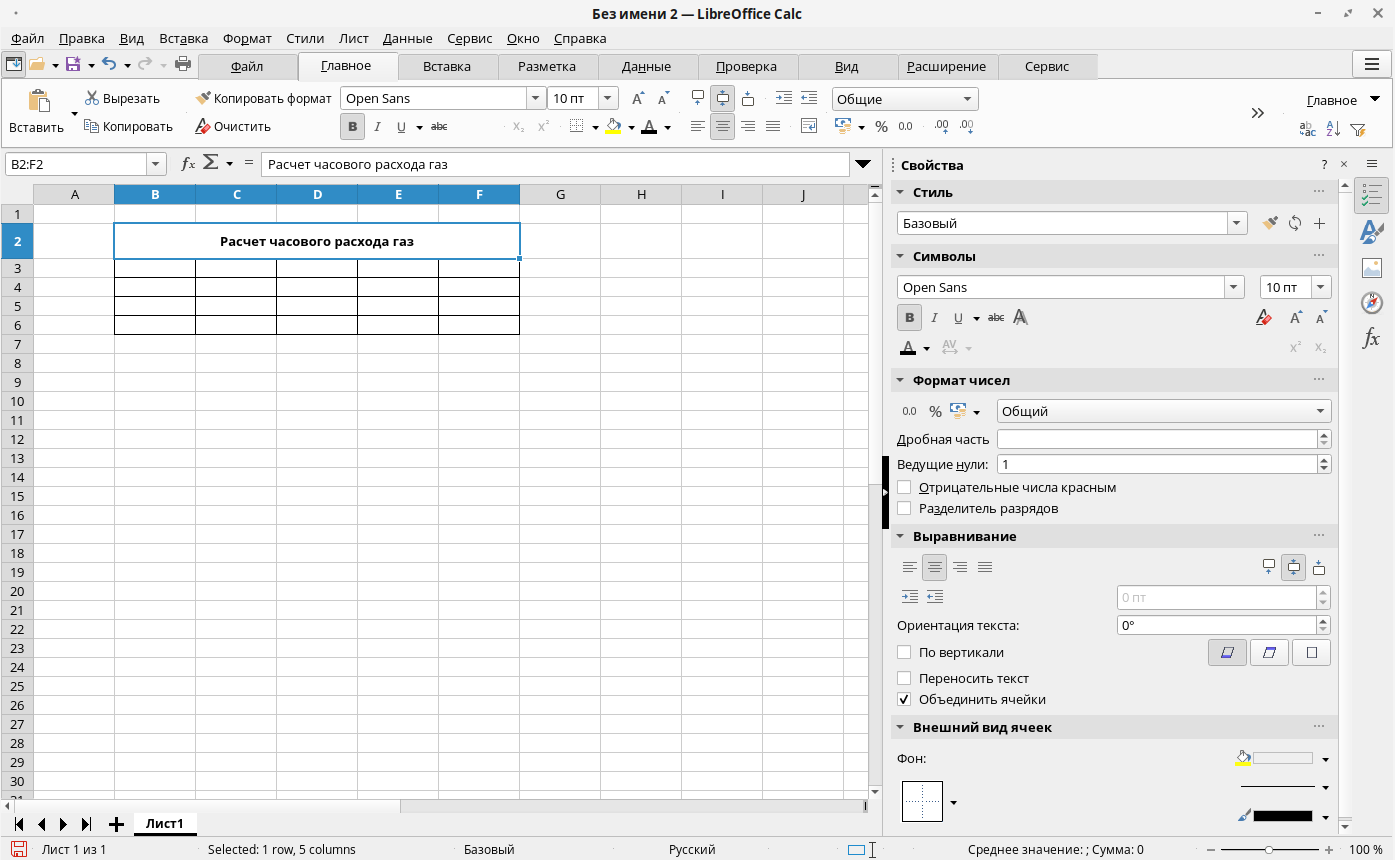Click the strikethrough icon in the ribbon
Screen dimensions: 1395x860
coord(438,127)
